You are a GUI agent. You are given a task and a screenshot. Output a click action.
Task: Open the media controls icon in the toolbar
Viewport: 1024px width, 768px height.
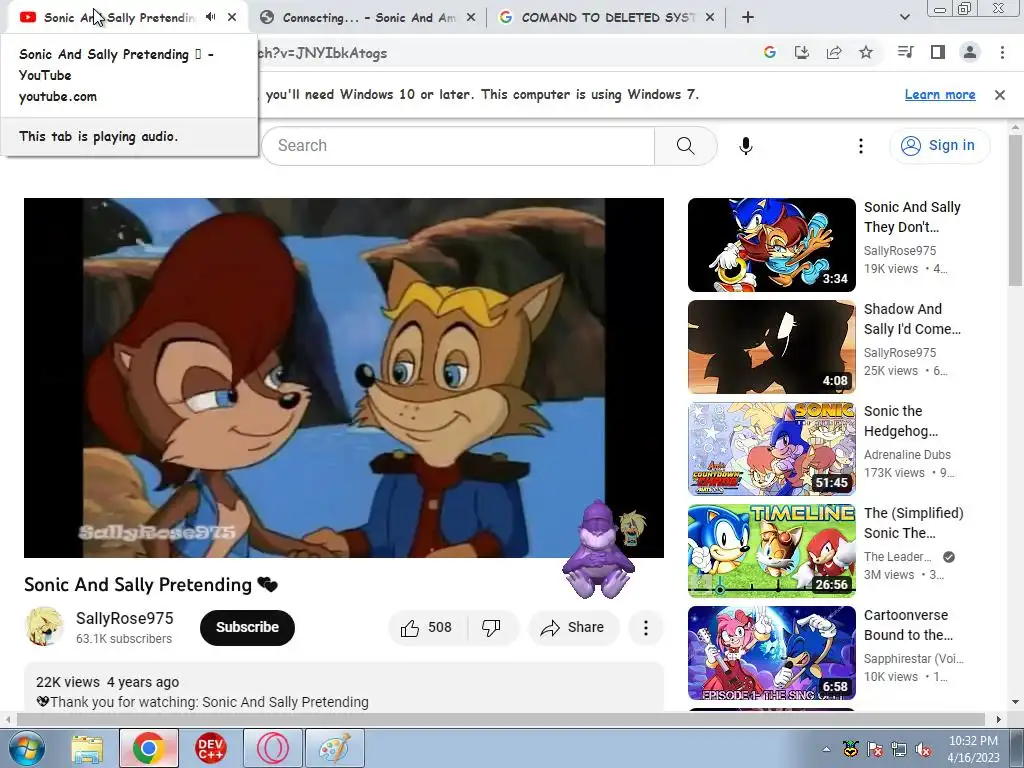(x=906, y=52)
